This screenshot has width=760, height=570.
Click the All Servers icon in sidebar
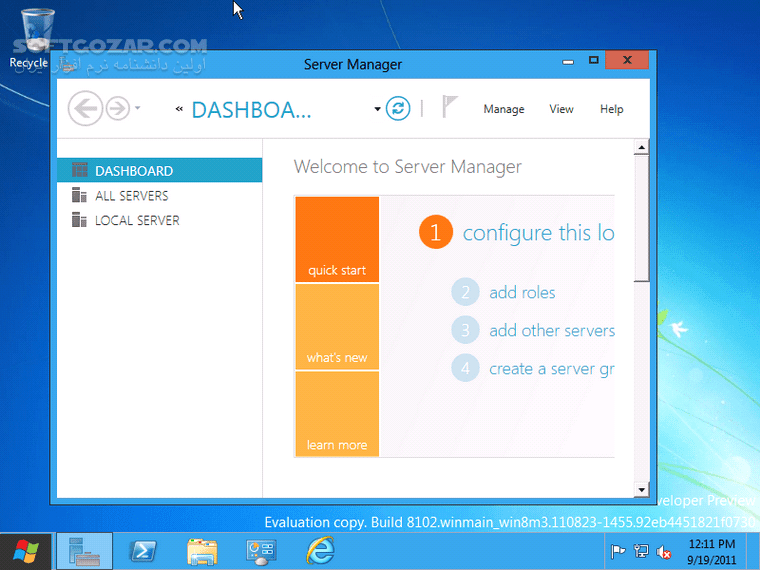[x=79, y=195]
